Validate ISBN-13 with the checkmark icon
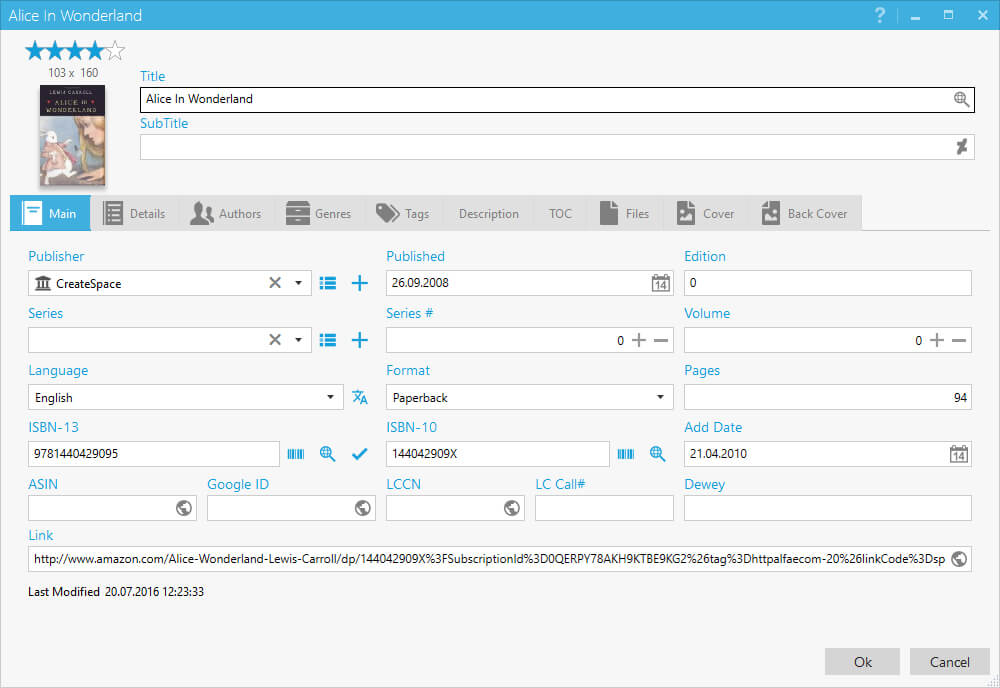 point(360,454)
